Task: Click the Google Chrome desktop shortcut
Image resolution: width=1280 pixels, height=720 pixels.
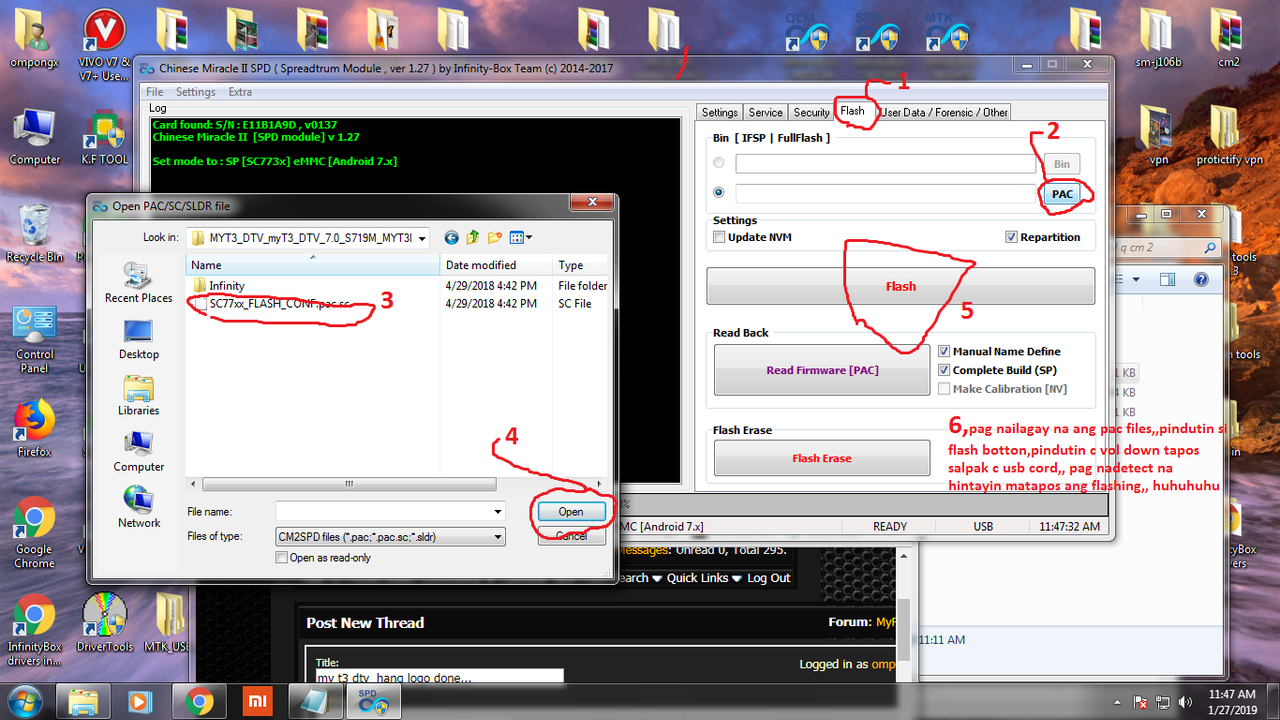Action: 33,532
